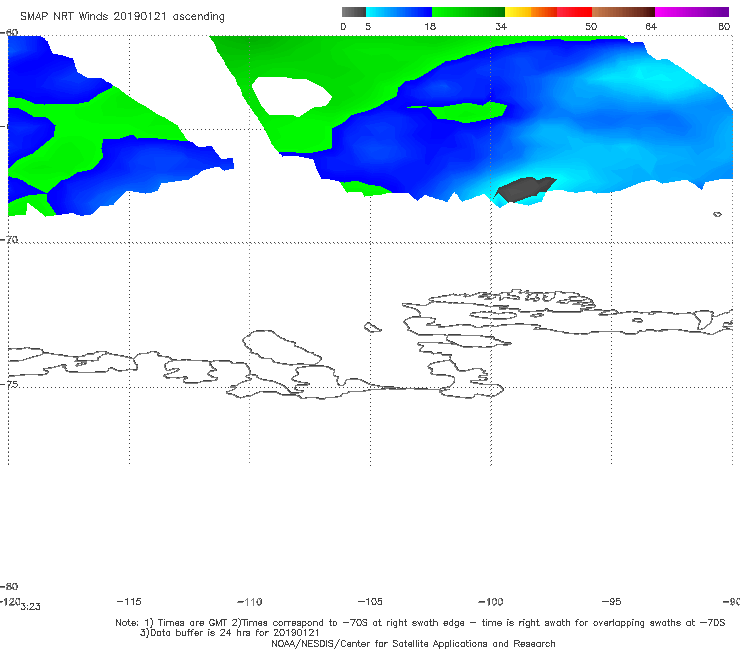Click the red segment of the colorbar

[x=574, y=12]
